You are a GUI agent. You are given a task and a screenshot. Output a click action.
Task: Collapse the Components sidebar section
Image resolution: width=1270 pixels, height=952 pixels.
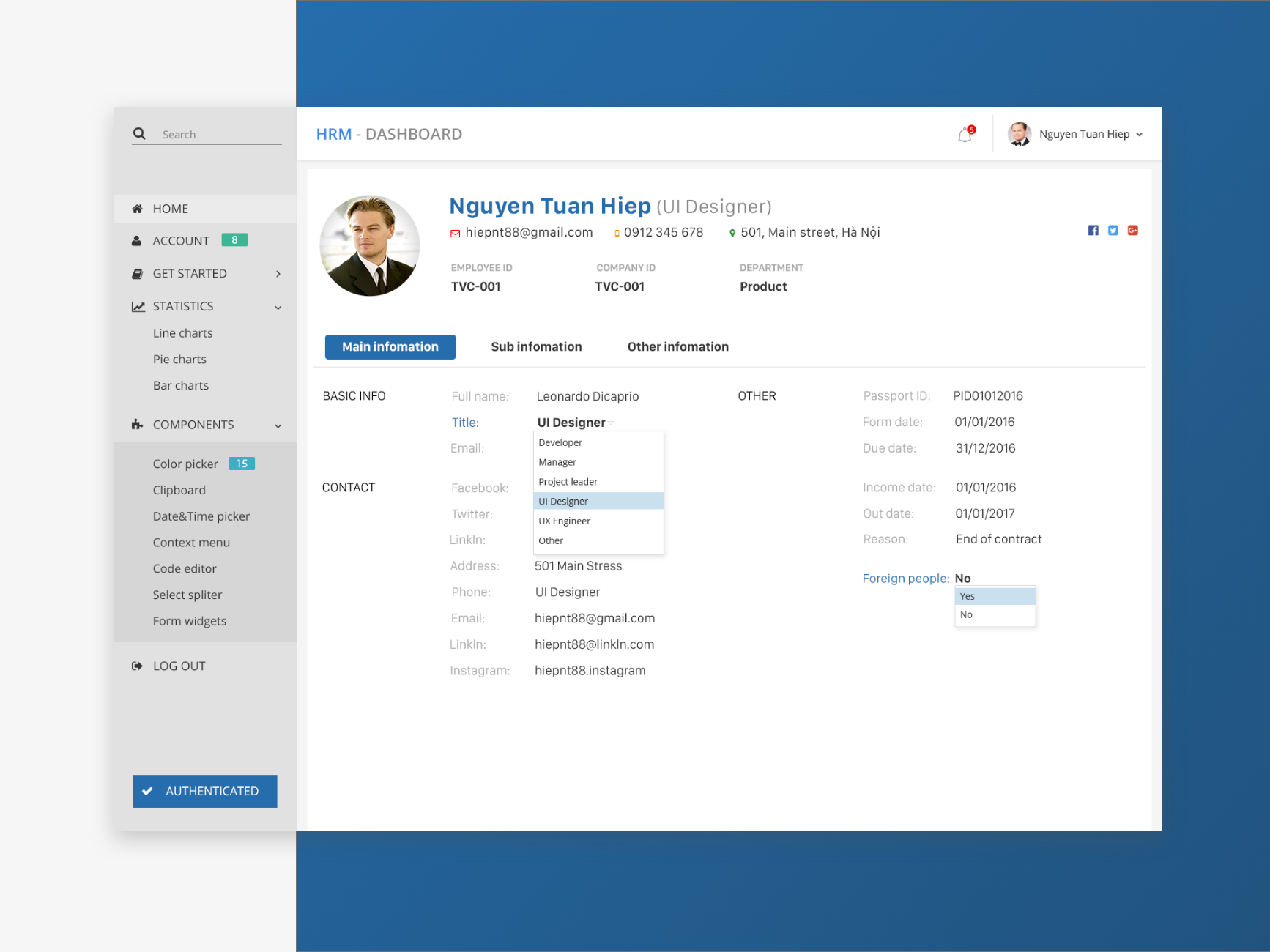click(x=278, y=425)
